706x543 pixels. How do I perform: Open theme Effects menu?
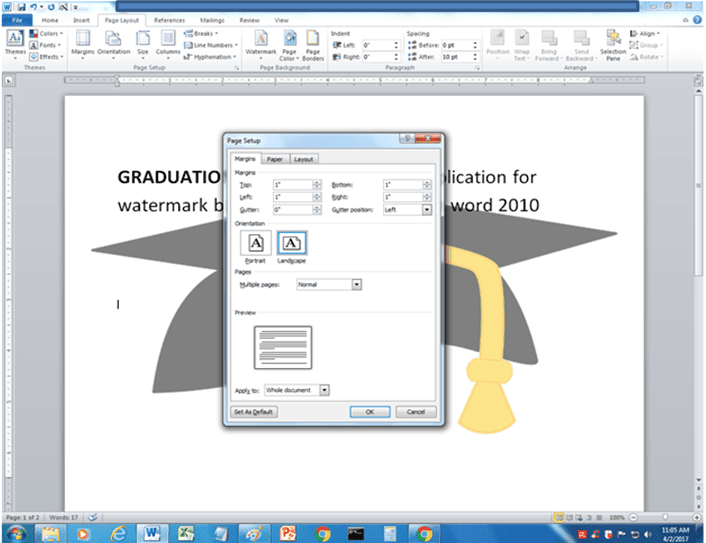(x=46, y=57)
